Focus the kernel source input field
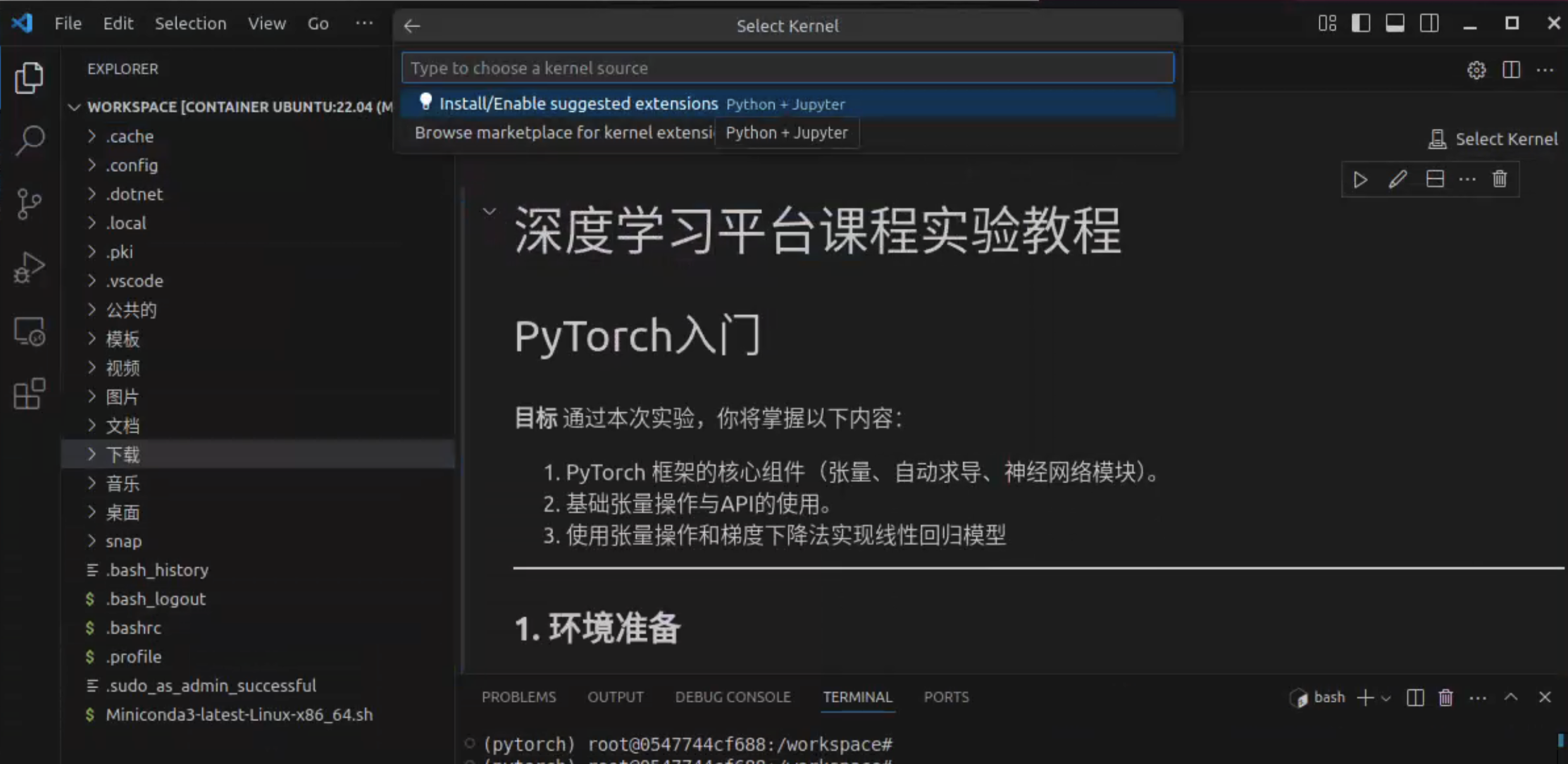The height and width of the screenshot is (764, 1568). click(787, 68)
